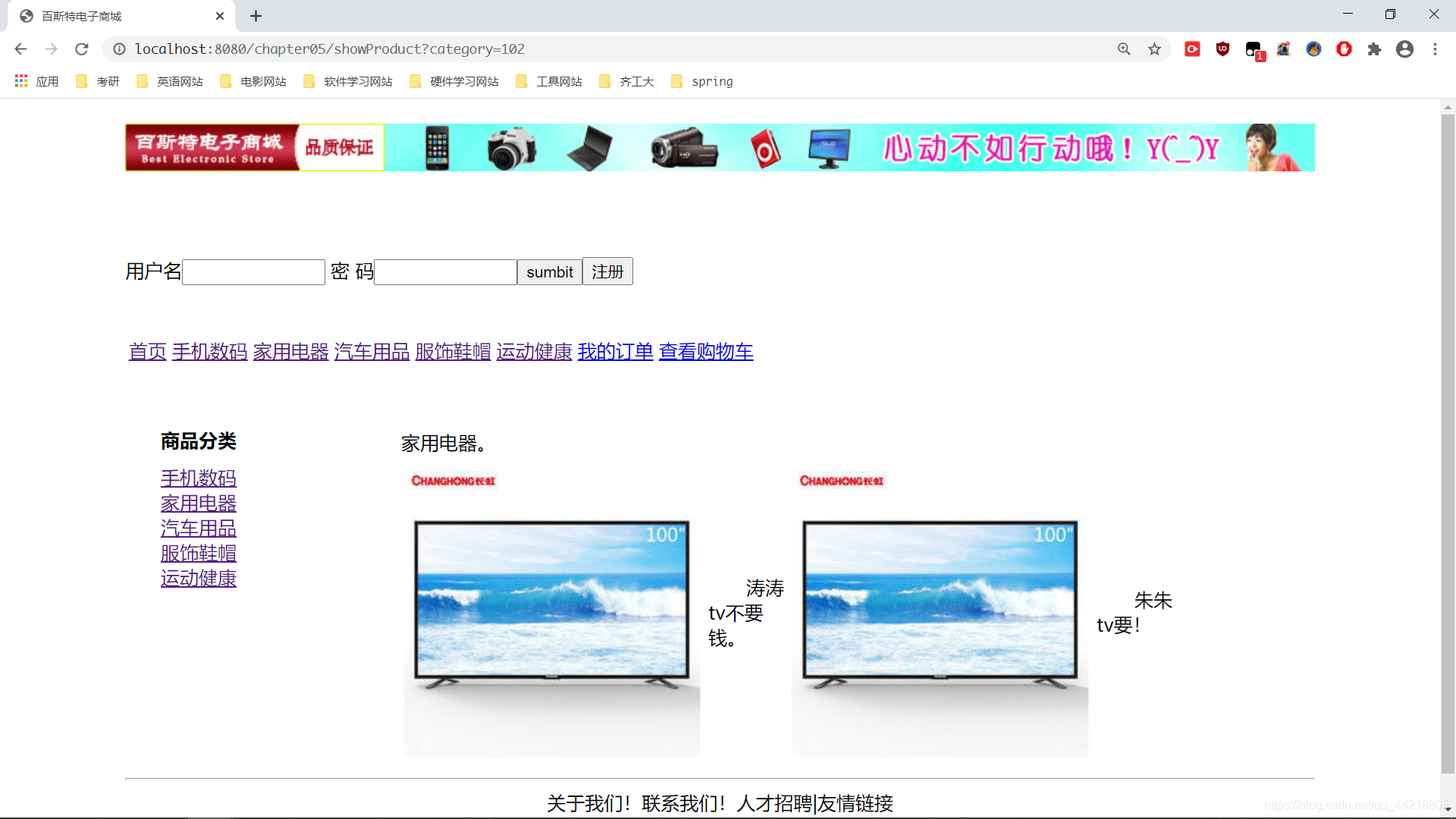The width and height of the screenshot is (1456, 819).
Task: Select 家用电器 under 商品分类 sidebar
Action: [199, 504]
